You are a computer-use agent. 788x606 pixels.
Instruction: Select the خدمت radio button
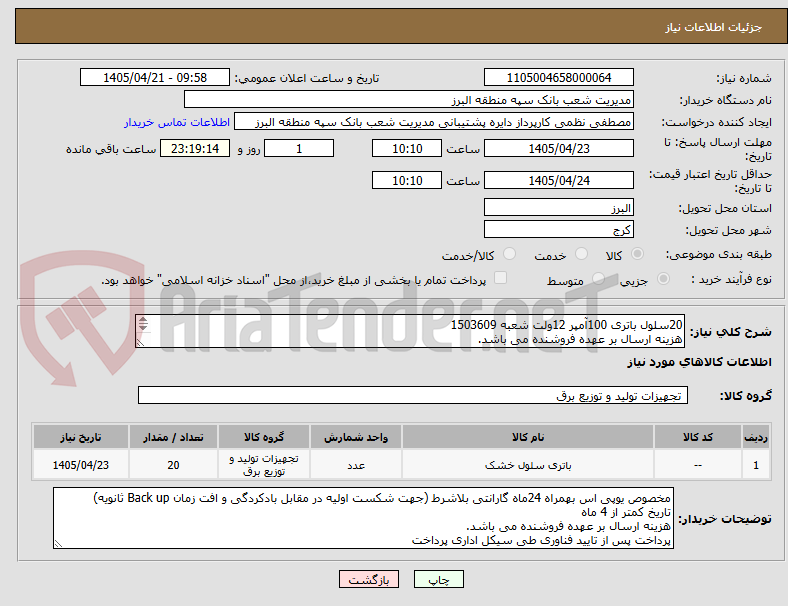point(581,254)
